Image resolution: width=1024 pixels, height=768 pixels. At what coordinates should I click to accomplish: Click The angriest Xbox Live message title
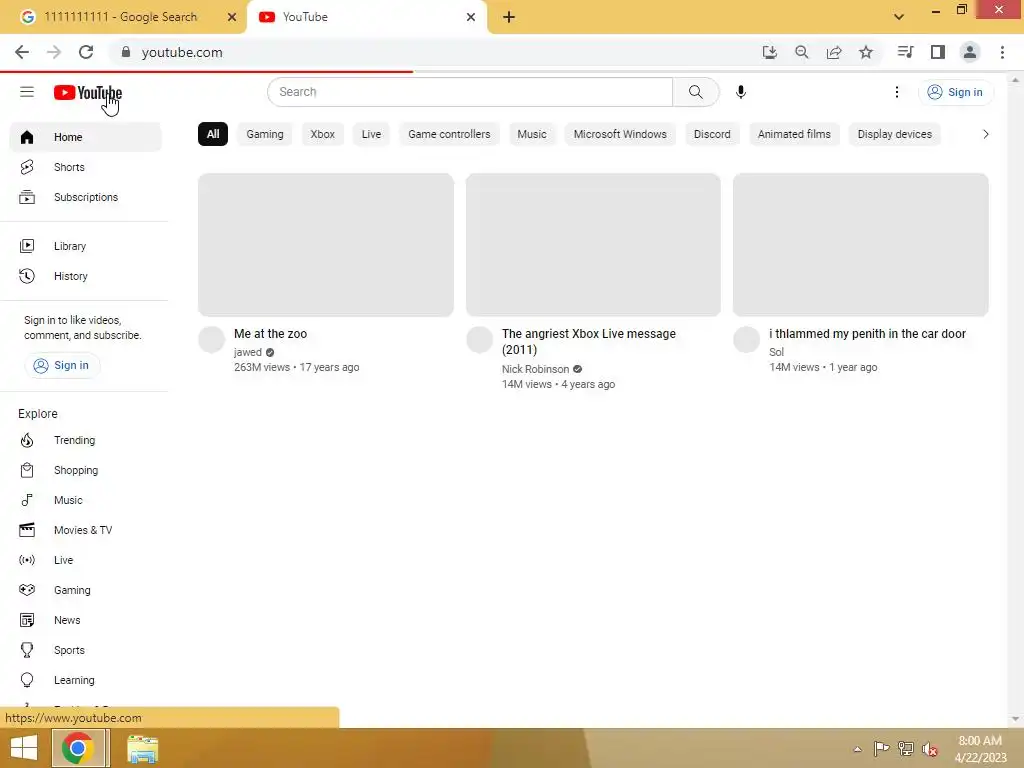coord(588,342)
